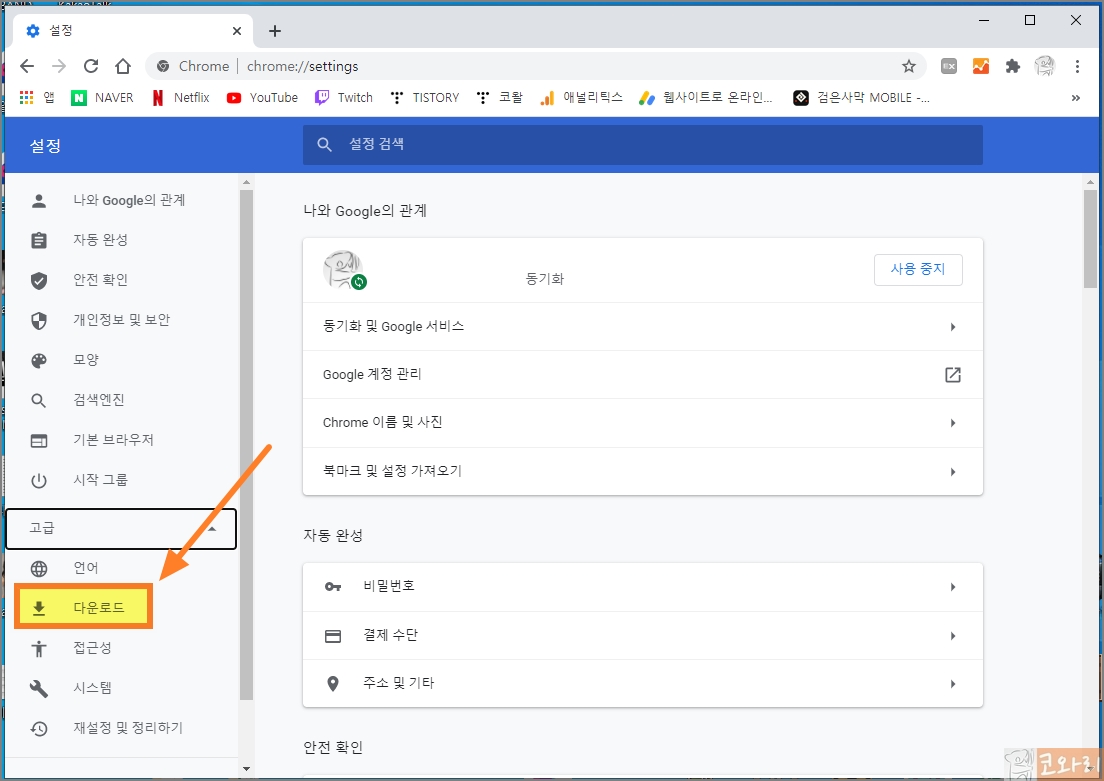The height and width of the screenshot is (781, 1104).
Task: Open 검은사막 MOBILE bookmark
Action: coord(862,97)
